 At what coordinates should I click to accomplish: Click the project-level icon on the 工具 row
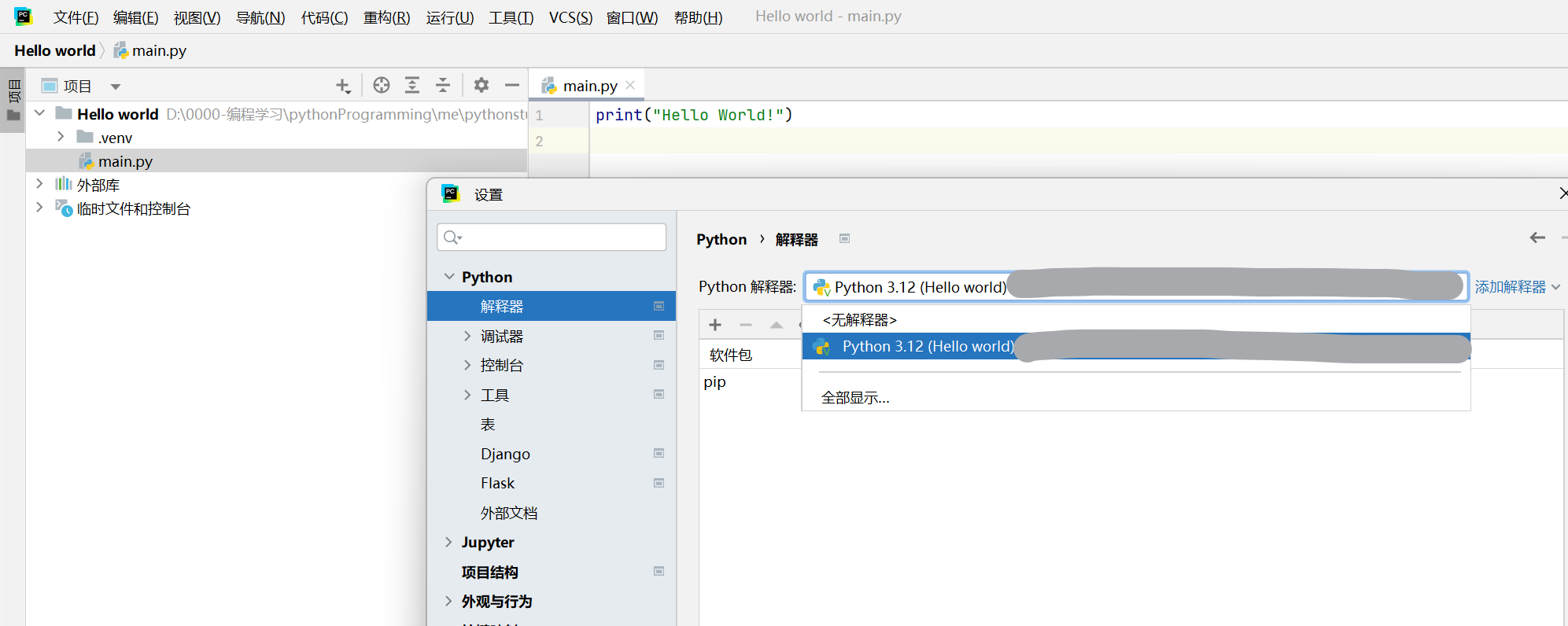(x=659, y=394)
